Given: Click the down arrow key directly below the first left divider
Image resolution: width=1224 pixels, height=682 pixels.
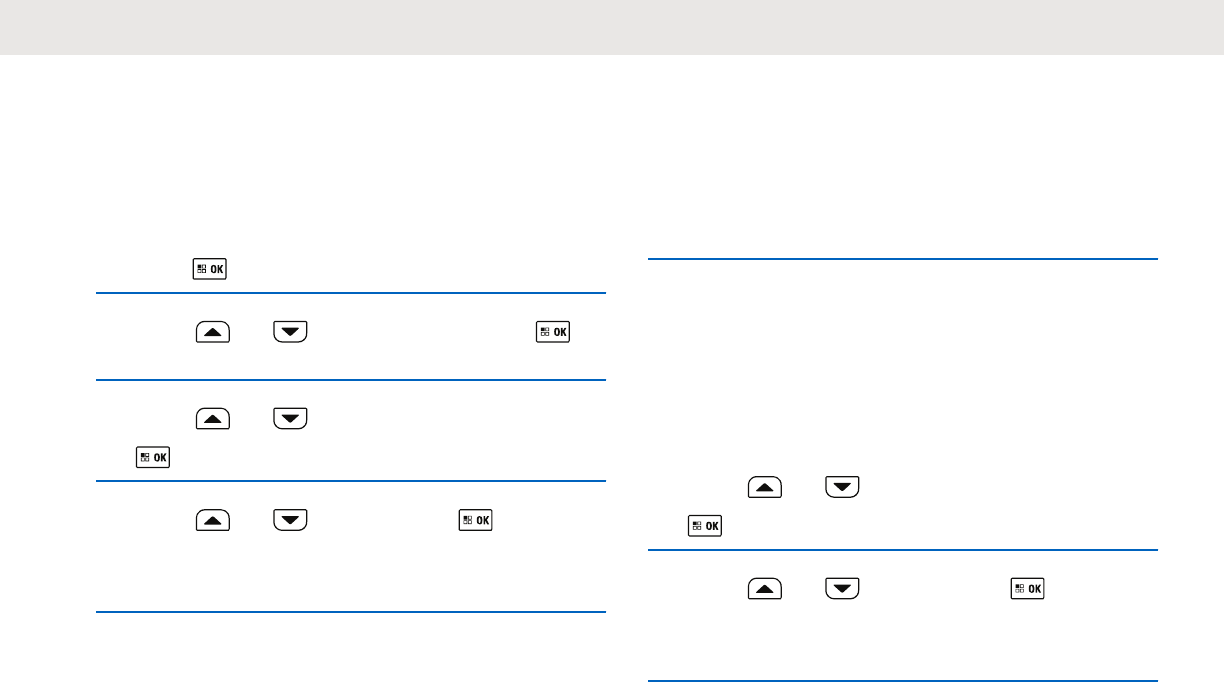Looking at the screenshot, I should pyautogui.click(x=290, y=331).
